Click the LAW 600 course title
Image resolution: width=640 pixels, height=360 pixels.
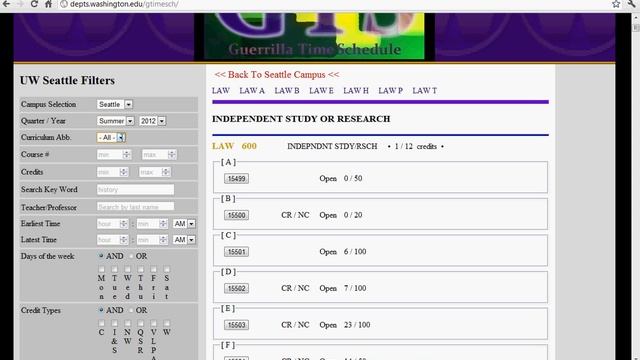tap(234, 146)
